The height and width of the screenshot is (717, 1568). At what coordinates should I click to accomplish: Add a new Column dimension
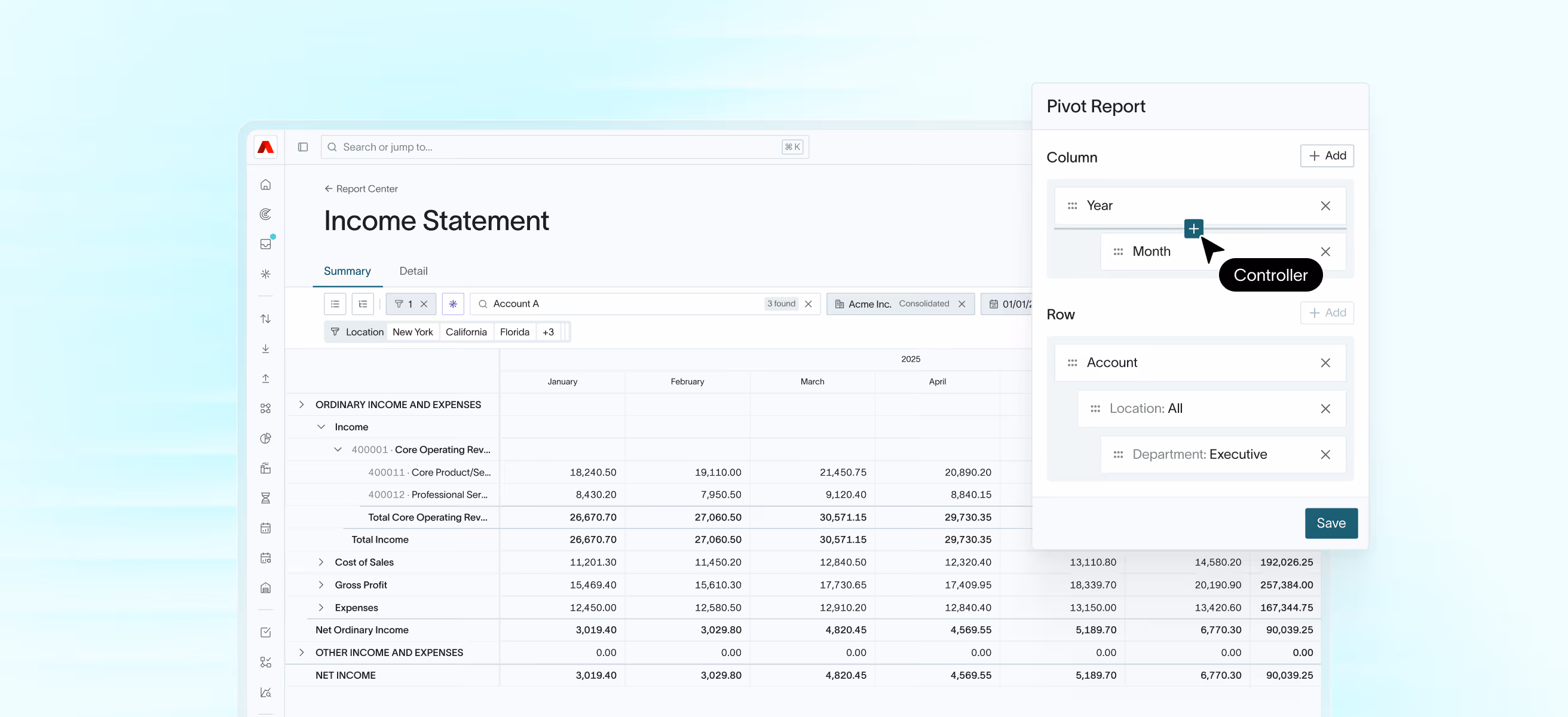[1327, 156]
